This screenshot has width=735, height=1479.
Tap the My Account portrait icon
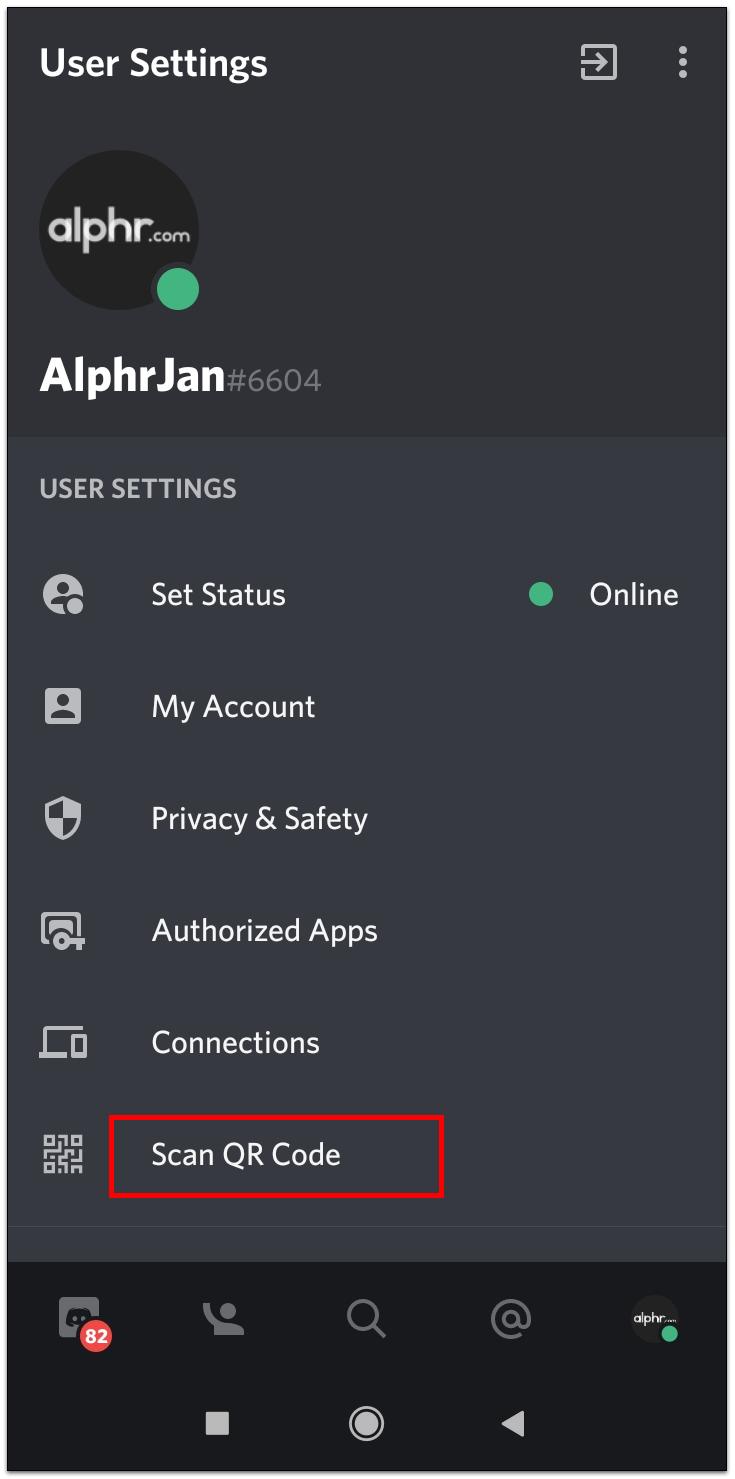coord(63,707)
